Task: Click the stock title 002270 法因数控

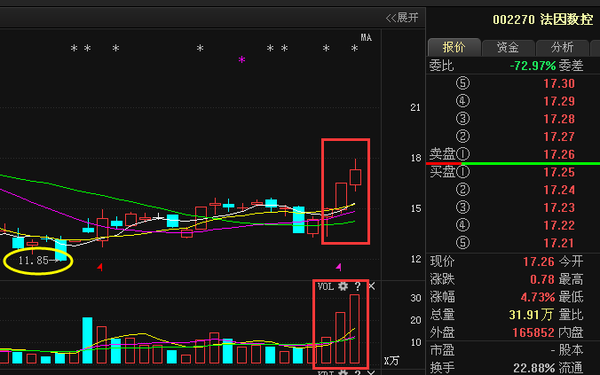Action: click(x=543, y=19)
